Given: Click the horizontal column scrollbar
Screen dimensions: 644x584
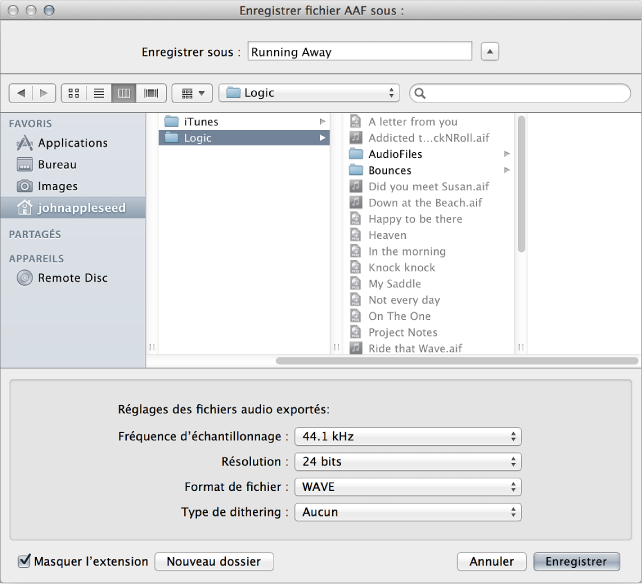Looking at the screenshot, I should pyautogui.click(x=457, y=361).
